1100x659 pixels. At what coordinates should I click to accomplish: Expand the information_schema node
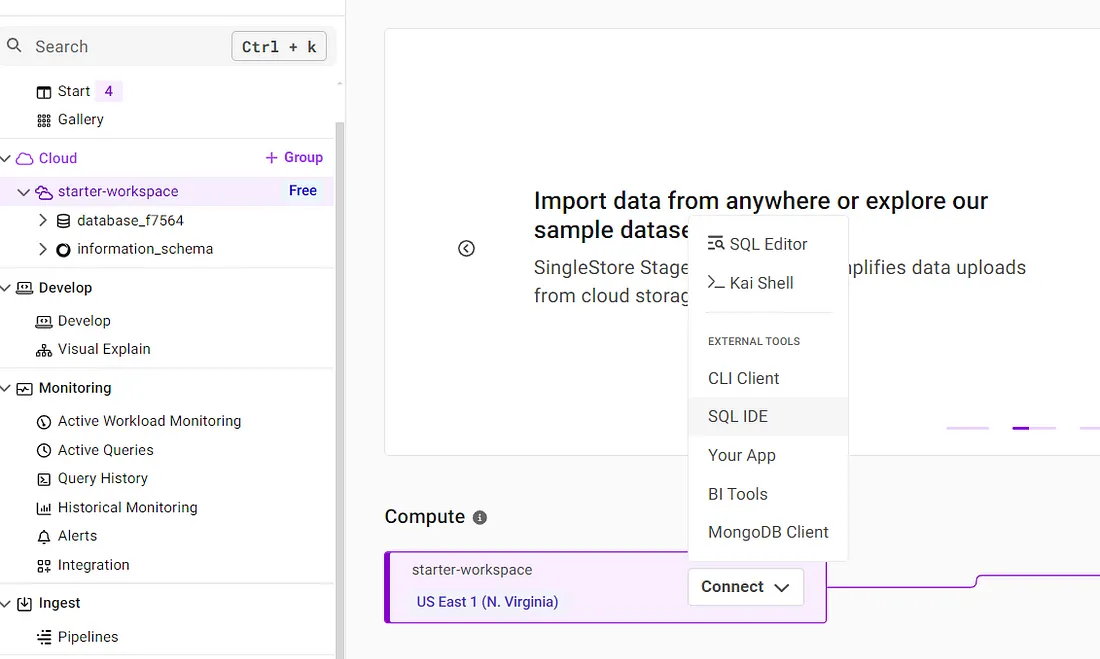click(43, 249)
